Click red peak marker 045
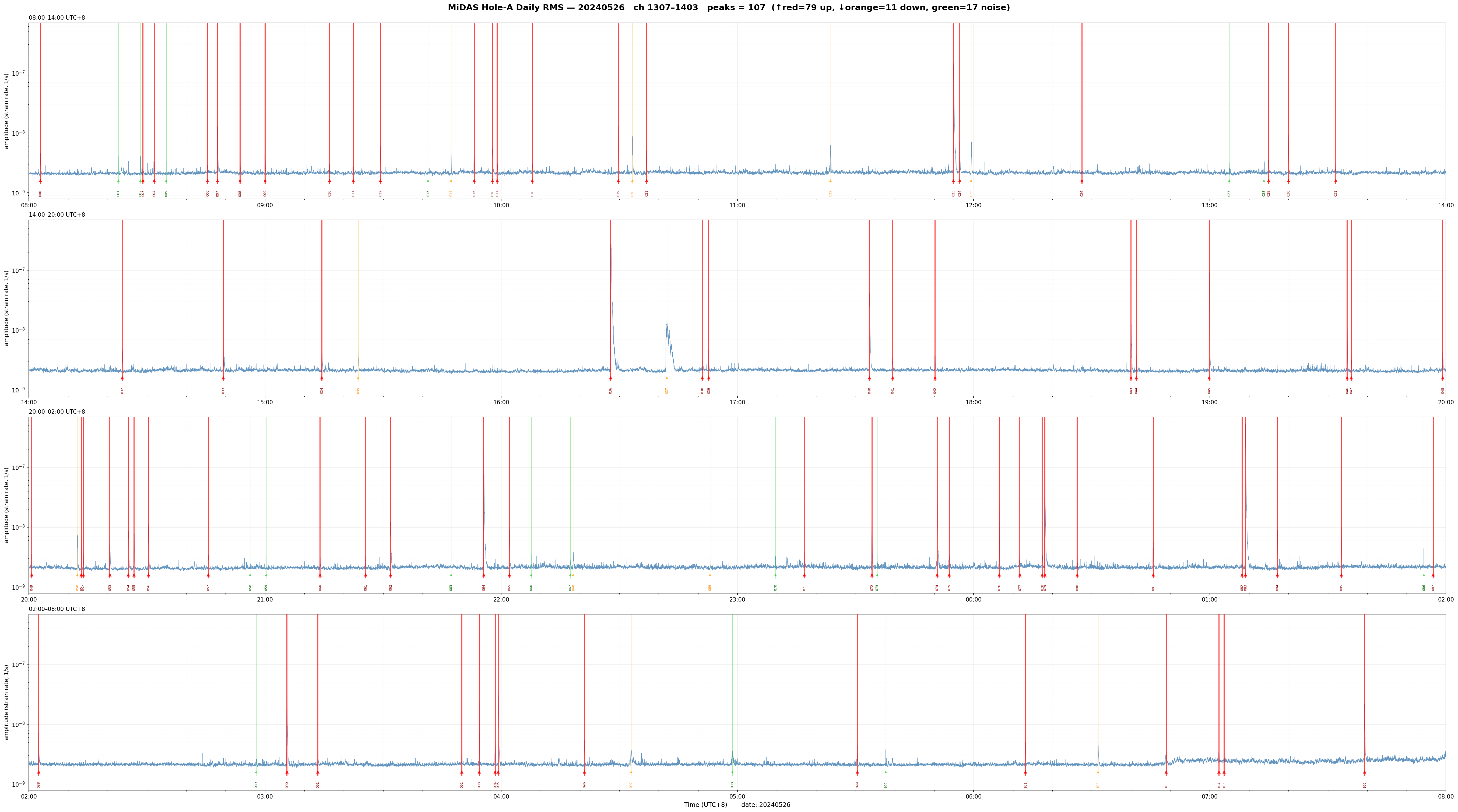Image resolution: width=1458 pixels, height=812 pixels. pos(1209,378)
